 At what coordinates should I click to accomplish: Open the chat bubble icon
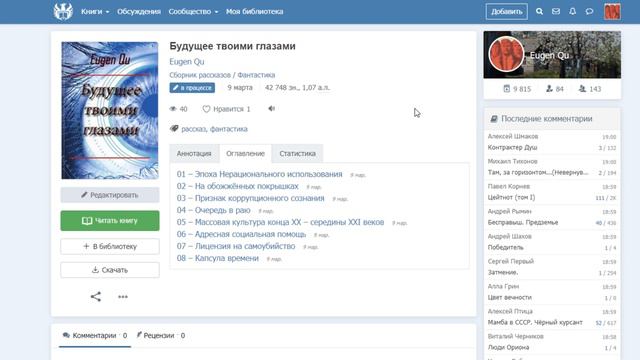589,11
